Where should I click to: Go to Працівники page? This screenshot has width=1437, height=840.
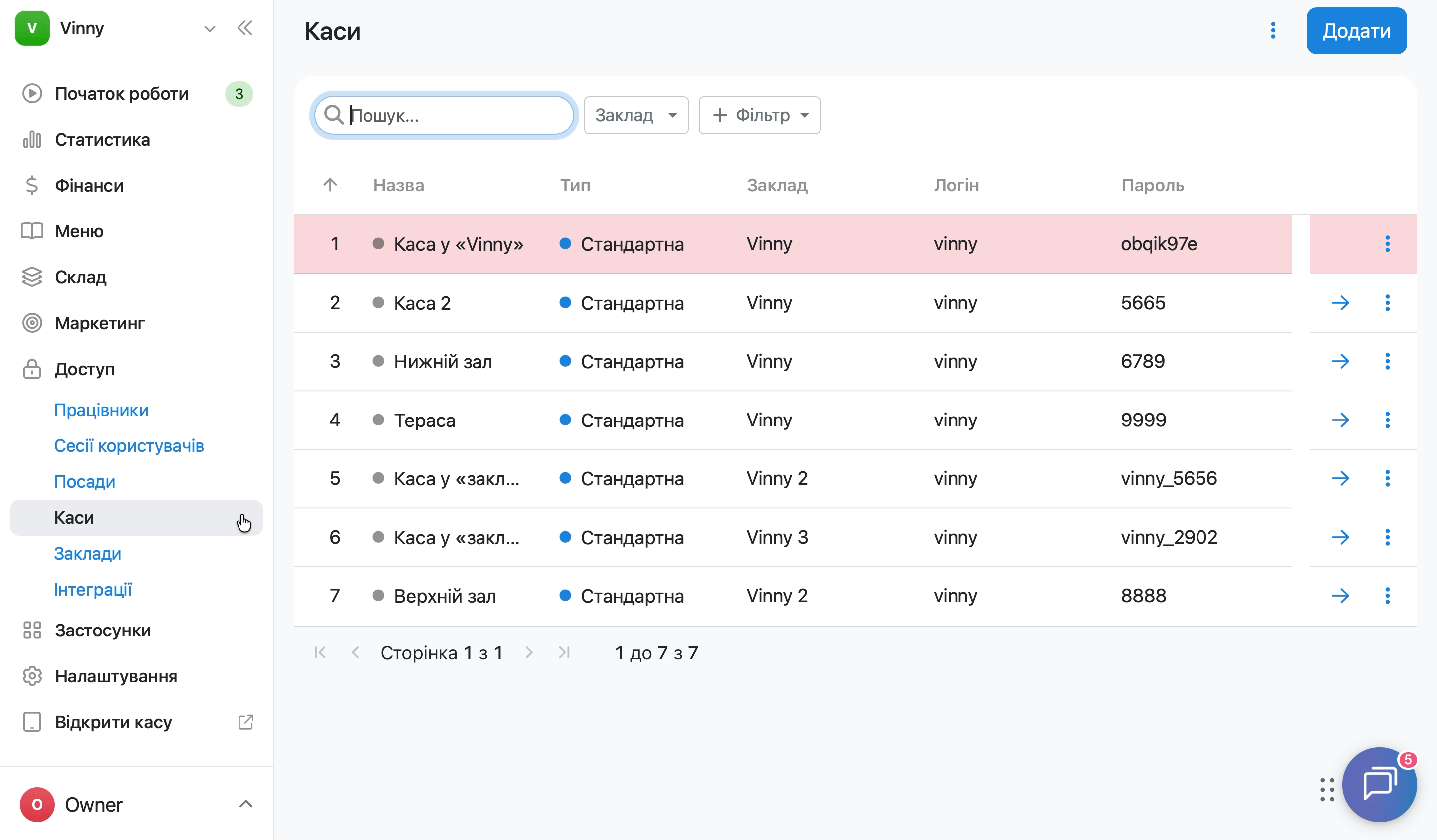tap(101, 410)
